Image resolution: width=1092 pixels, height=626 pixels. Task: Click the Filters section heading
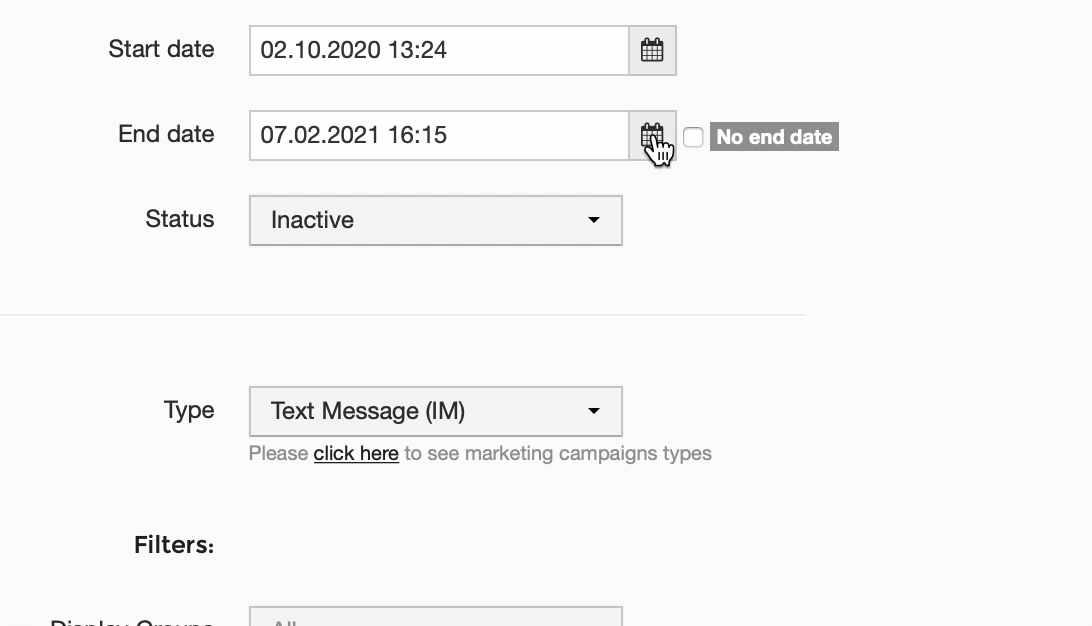click(174, 545)
